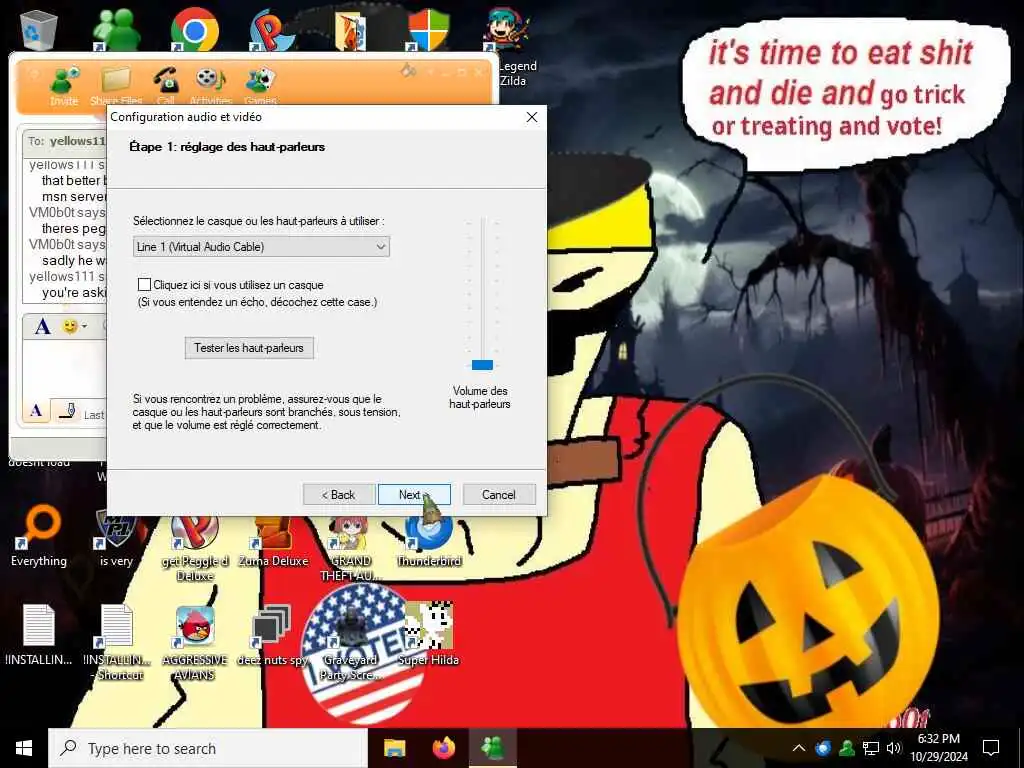The image size is (1024, 768).
Task: Click the Messenger tray icon in system tray
Action: click(x=847, y=748)
